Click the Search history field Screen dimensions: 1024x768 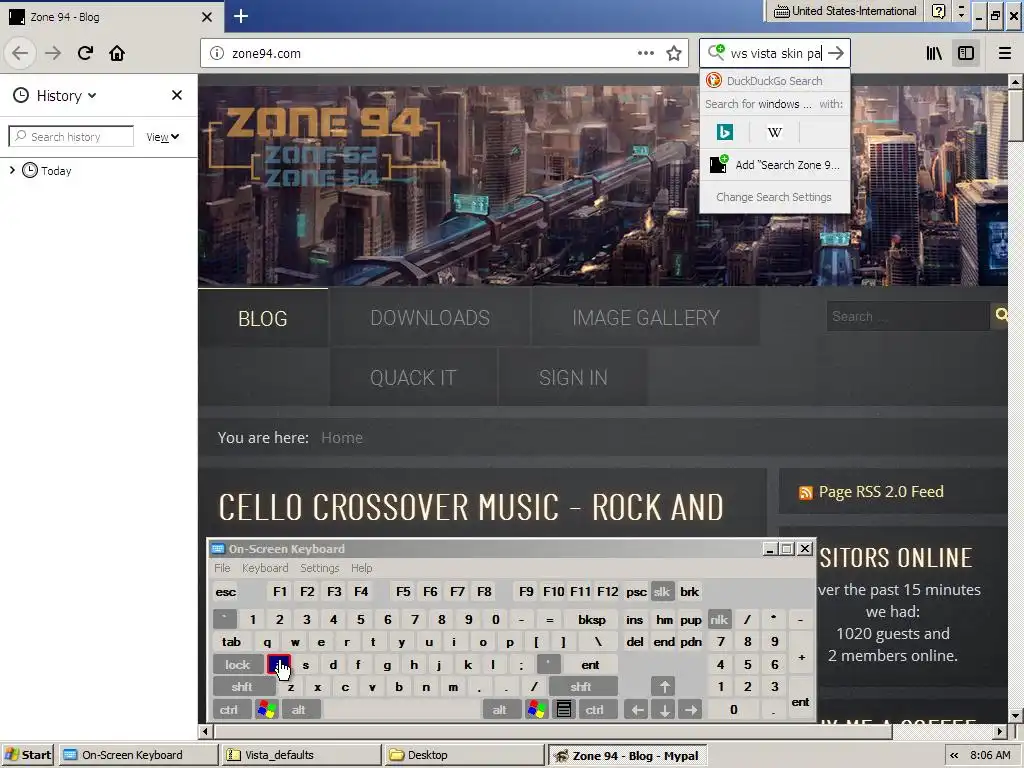pyautogui.click(x=71, y=136)
